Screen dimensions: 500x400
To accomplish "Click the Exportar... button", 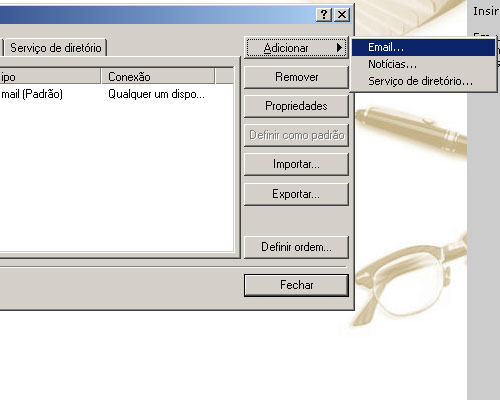I will pos(296,194).
